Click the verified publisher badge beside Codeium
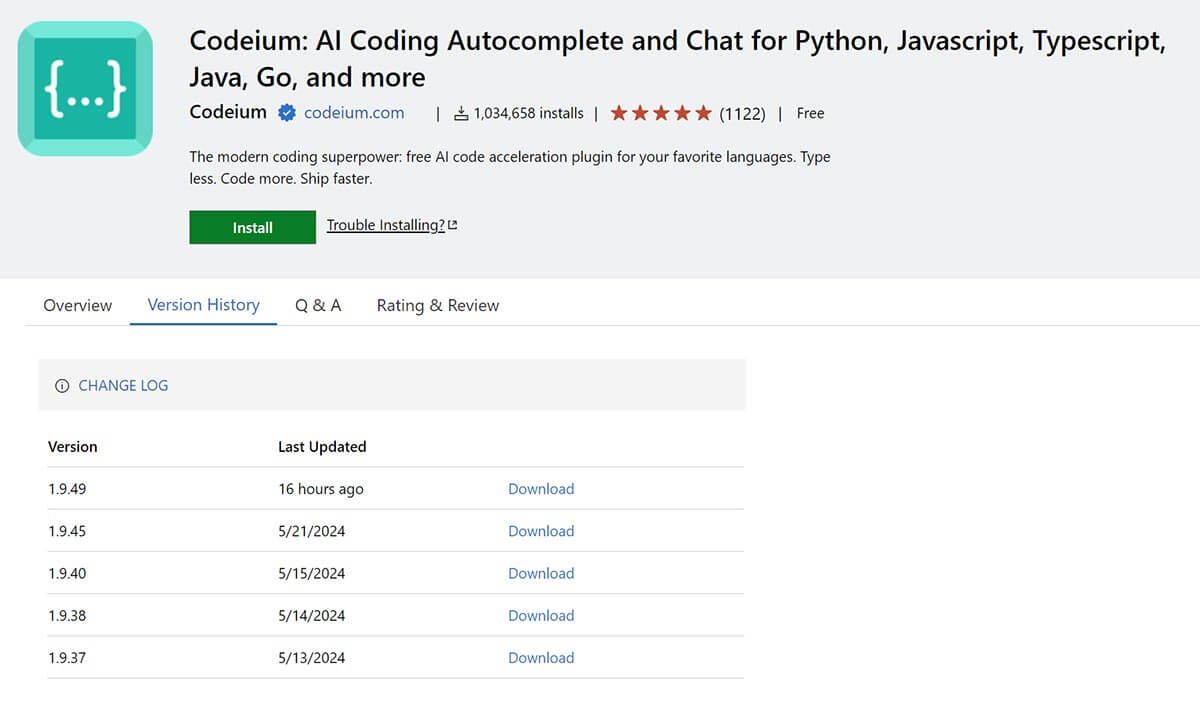This screenshot has height=720, width=1200. tap(287, 113)
